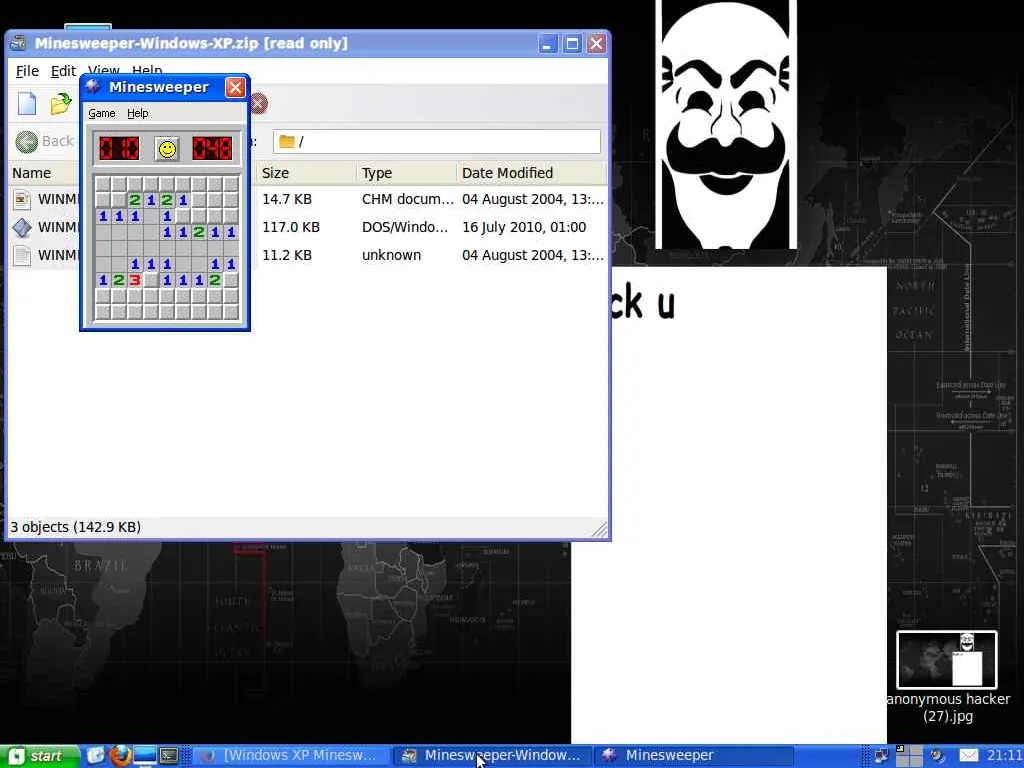Click the '16 July 2010, 01:00' date
1024x768 pixels.
pos(524,227)
